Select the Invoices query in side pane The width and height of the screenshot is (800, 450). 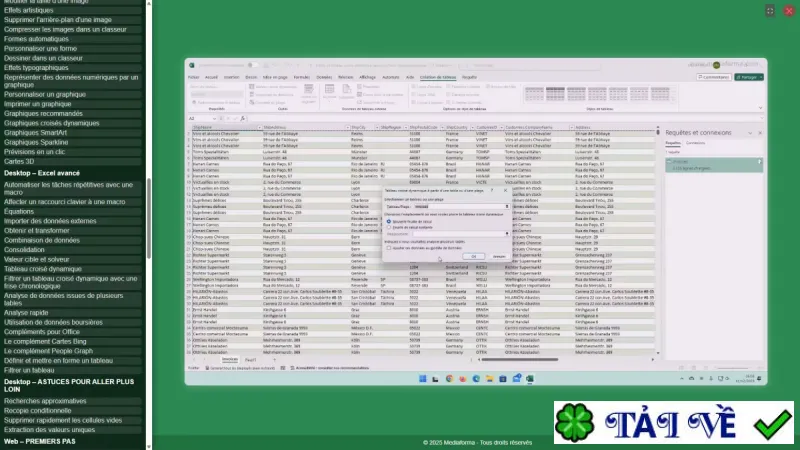coord(714,165)
